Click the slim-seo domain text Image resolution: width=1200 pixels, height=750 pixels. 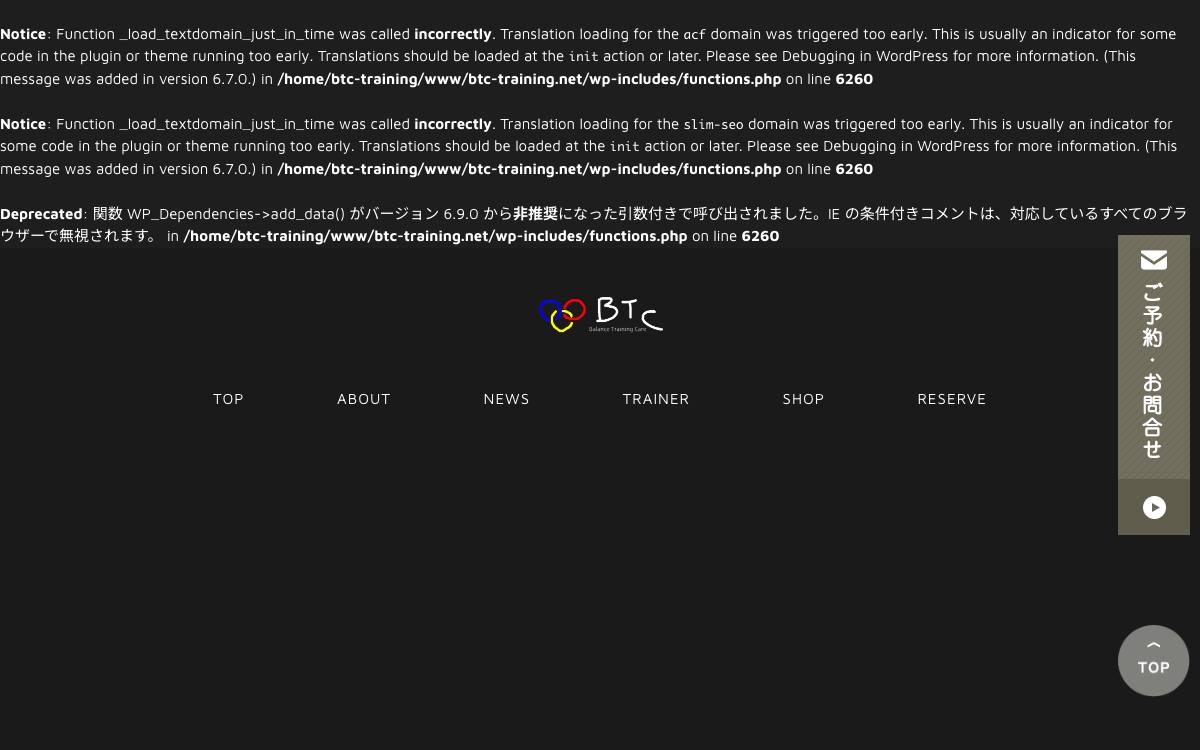click(713, 124)
